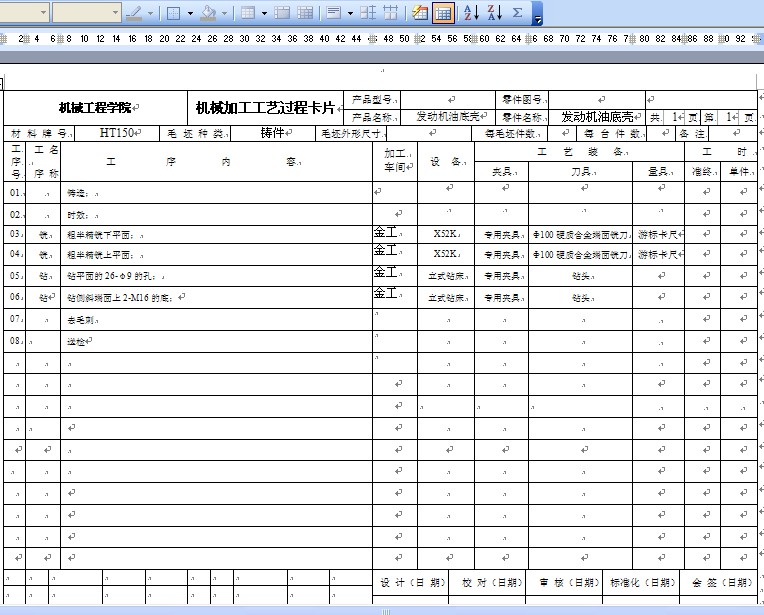The width and height of the screenshot is (764, 615).
Task: Open the Toolbar Options arrow
Action: tap(537, 13)
